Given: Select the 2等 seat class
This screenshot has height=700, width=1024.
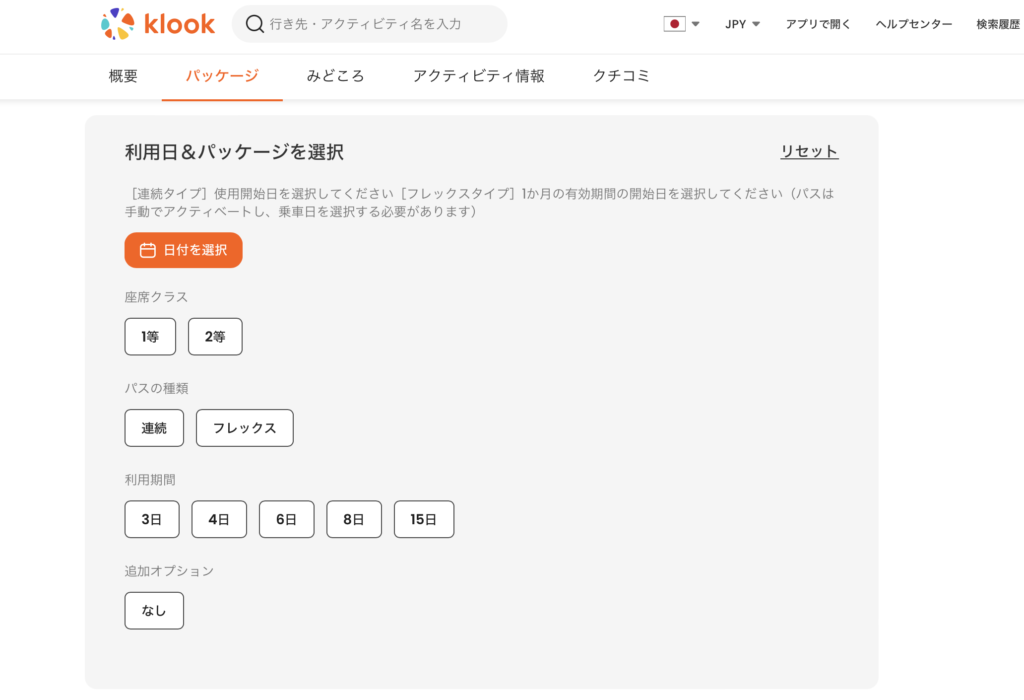Looking at the screenshot, I should click(215, 337).
